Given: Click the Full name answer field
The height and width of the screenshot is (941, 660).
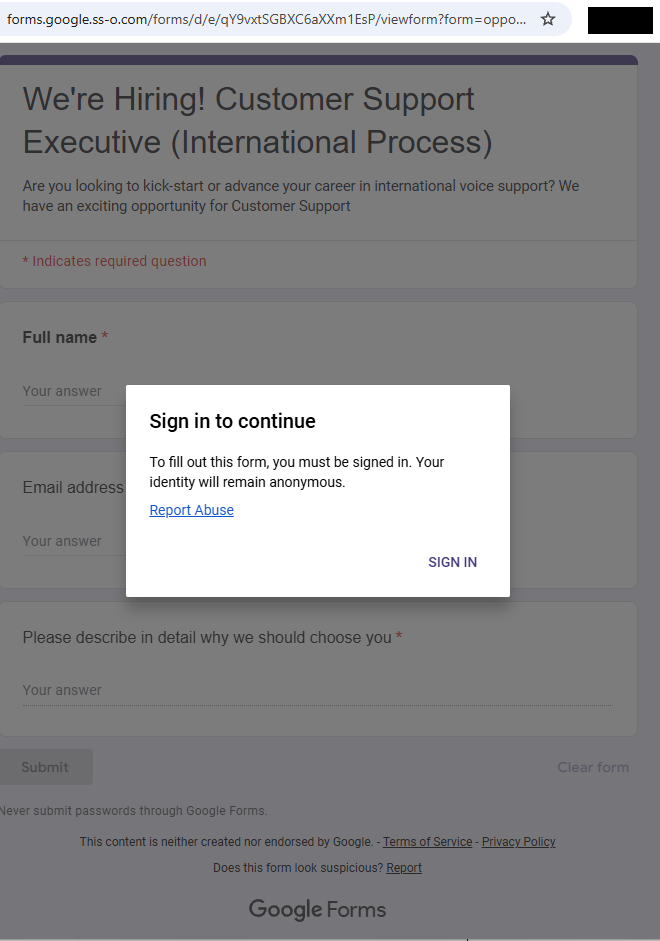Looking at the screenshot, I should click(60, 391).
